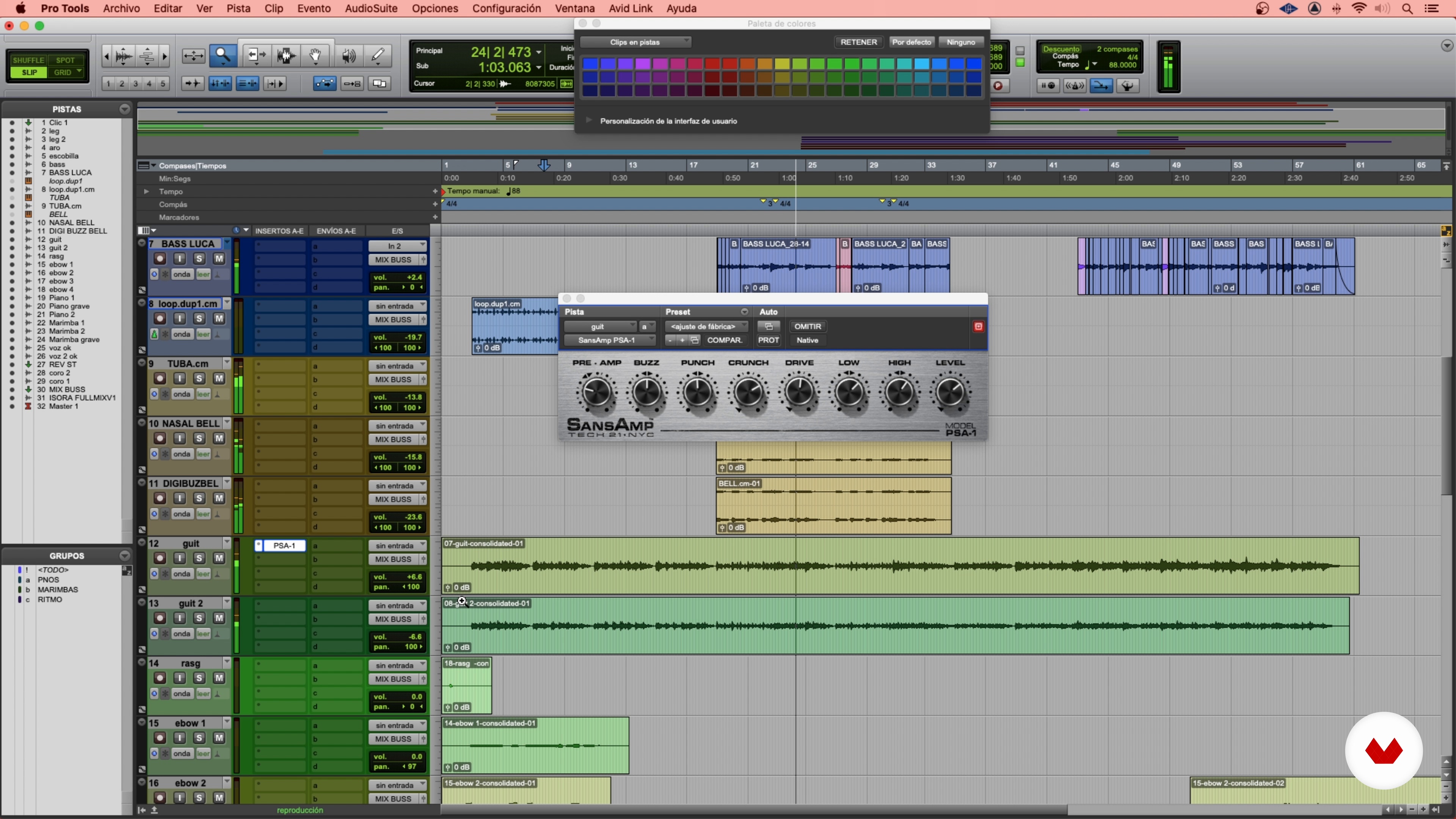Select zoom preset 3
Screen dimensions: 1456x819
tap(136, 84)
